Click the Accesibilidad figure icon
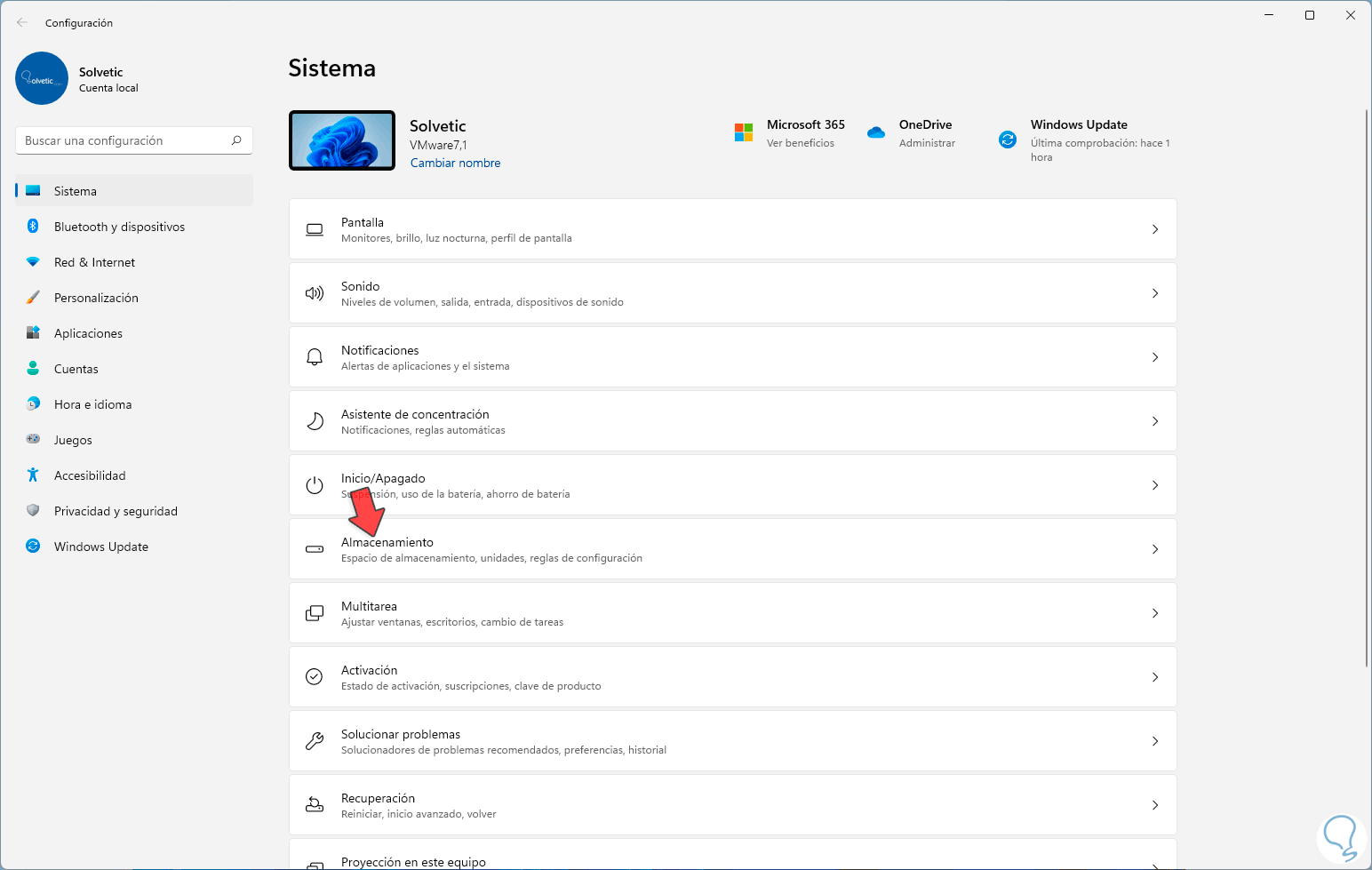This screenshot has height=870, width=1372. [33, 475]
